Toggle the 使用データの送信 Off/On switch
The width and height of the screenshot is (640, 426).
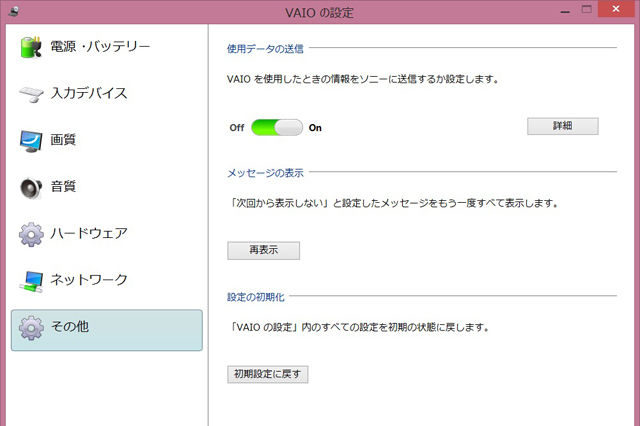pos(277,127)
